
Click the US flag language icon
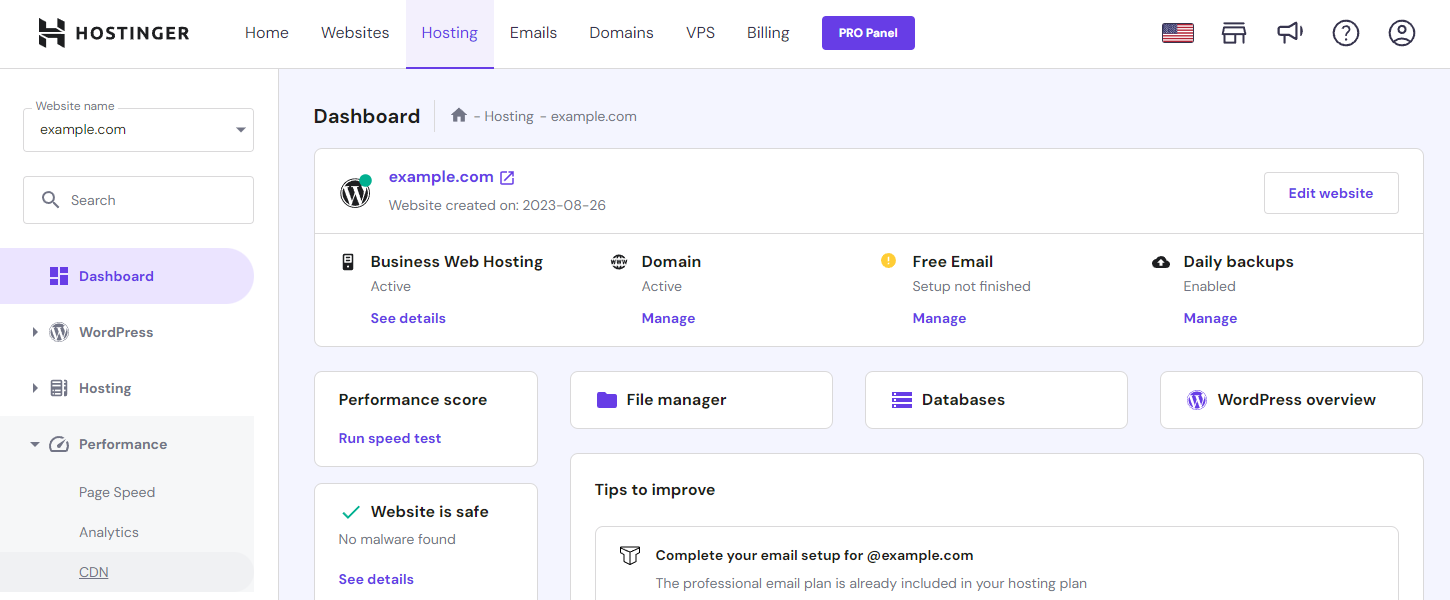[1177, 33]
